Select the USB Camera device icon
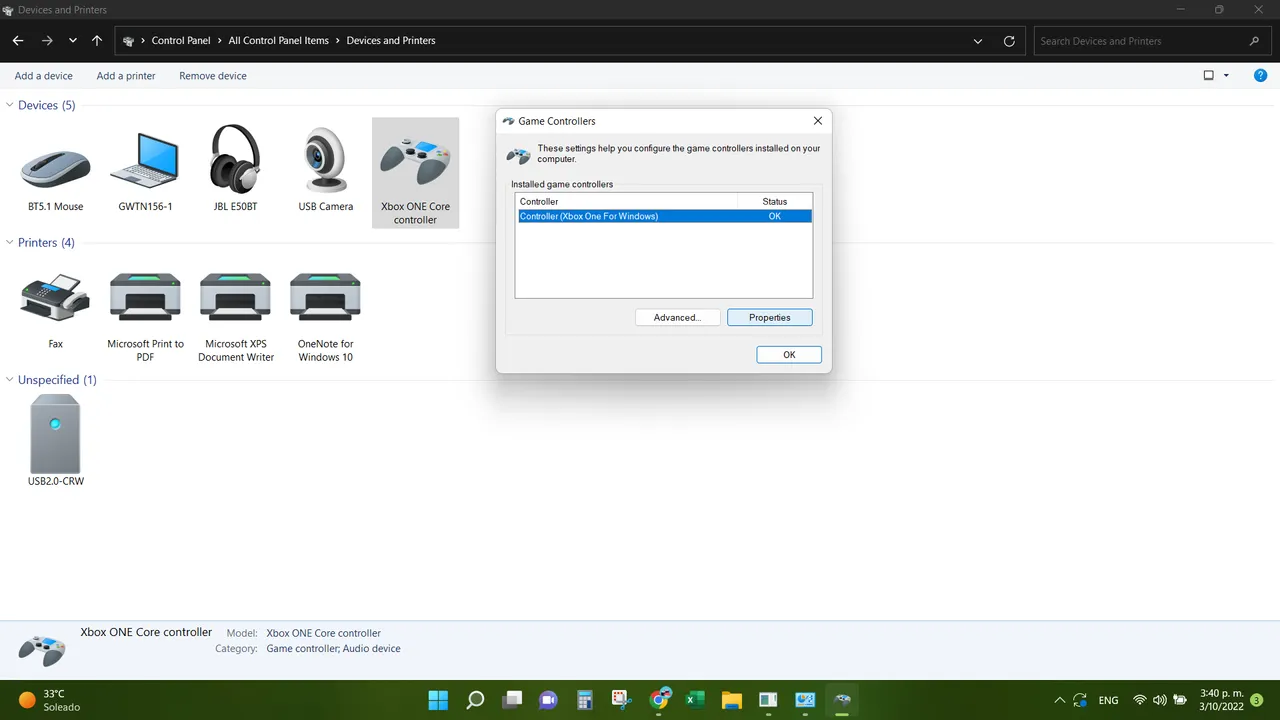 (326, 160)
